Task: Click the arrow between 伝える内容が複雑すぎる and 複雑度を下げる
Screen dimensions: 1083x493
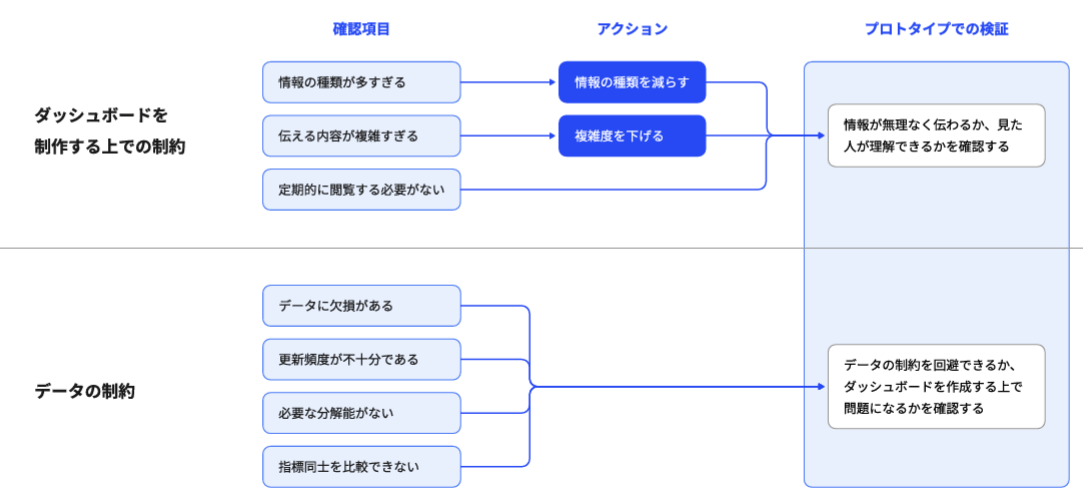Action: (x=509, y=136)
